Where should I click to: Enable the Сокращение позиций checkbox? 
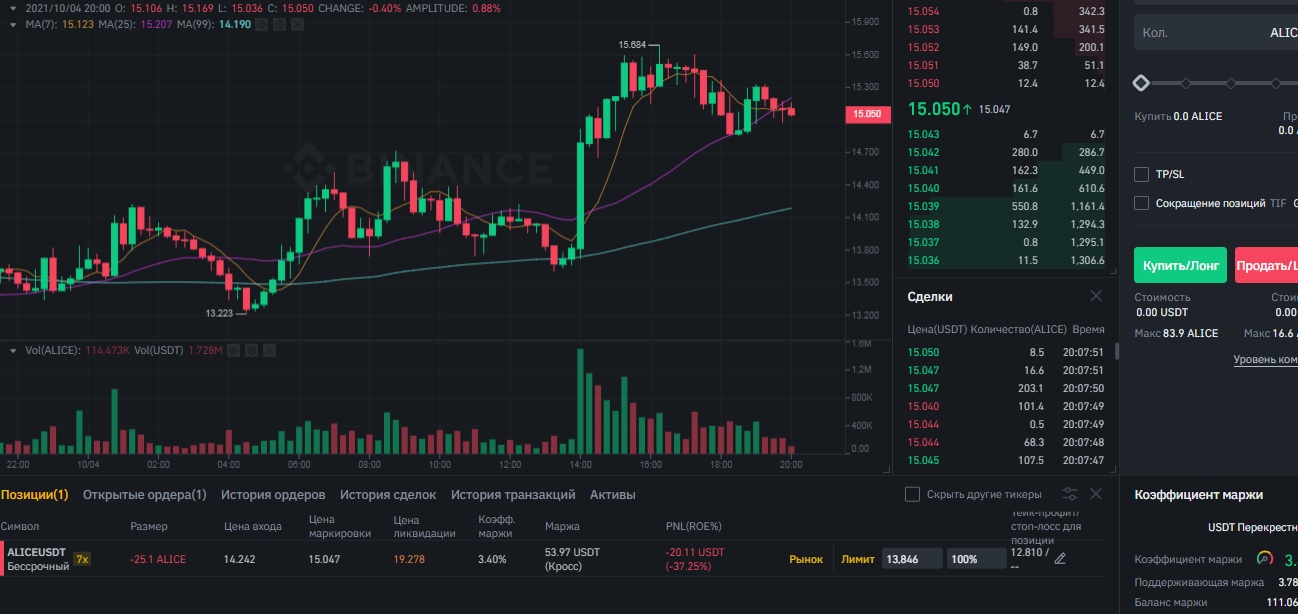(1141, 203)
